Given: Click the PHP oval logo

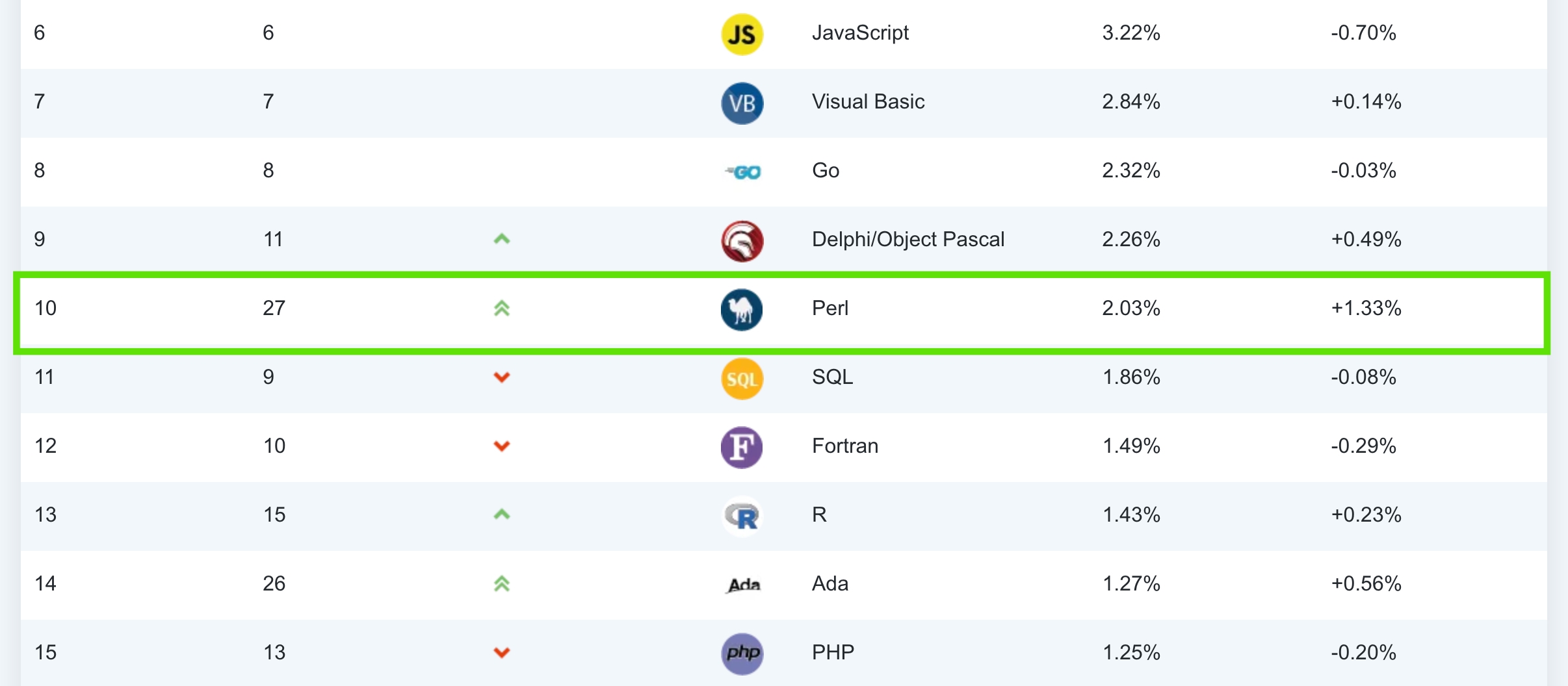Looking at the screenshot, I should 742,654.
